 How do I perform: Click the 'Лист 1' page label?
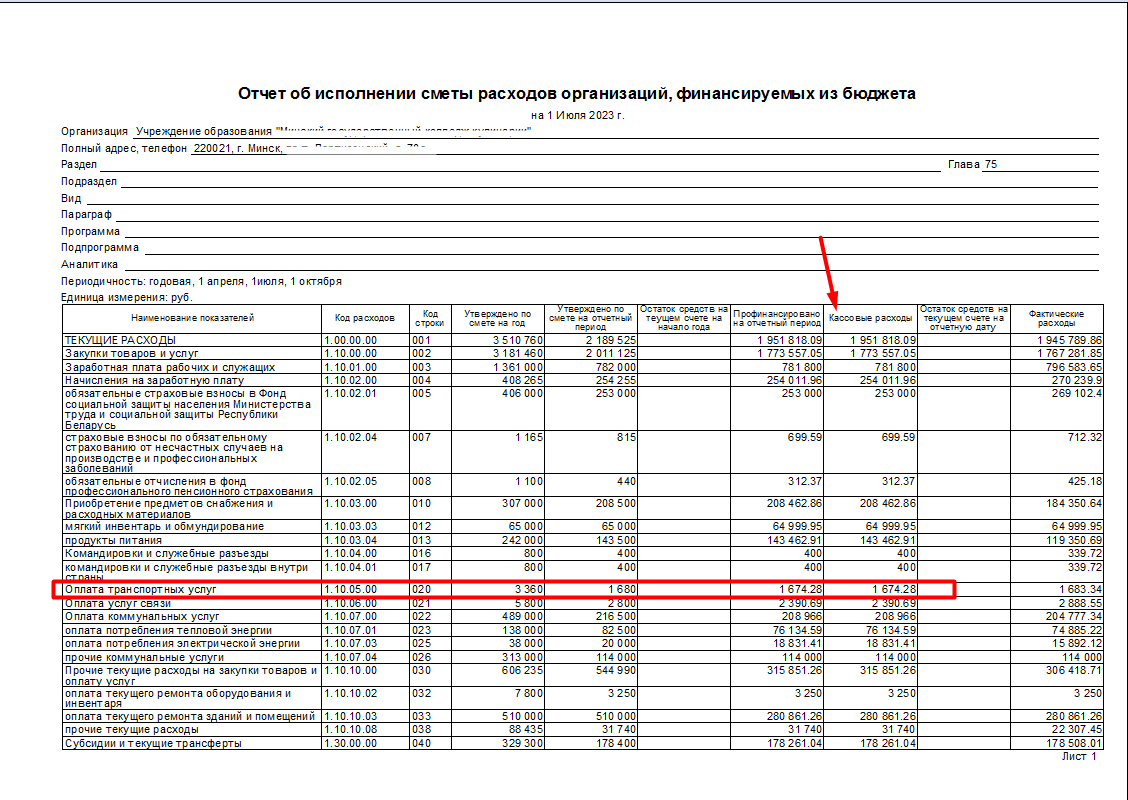click(x=1078, y=757)
